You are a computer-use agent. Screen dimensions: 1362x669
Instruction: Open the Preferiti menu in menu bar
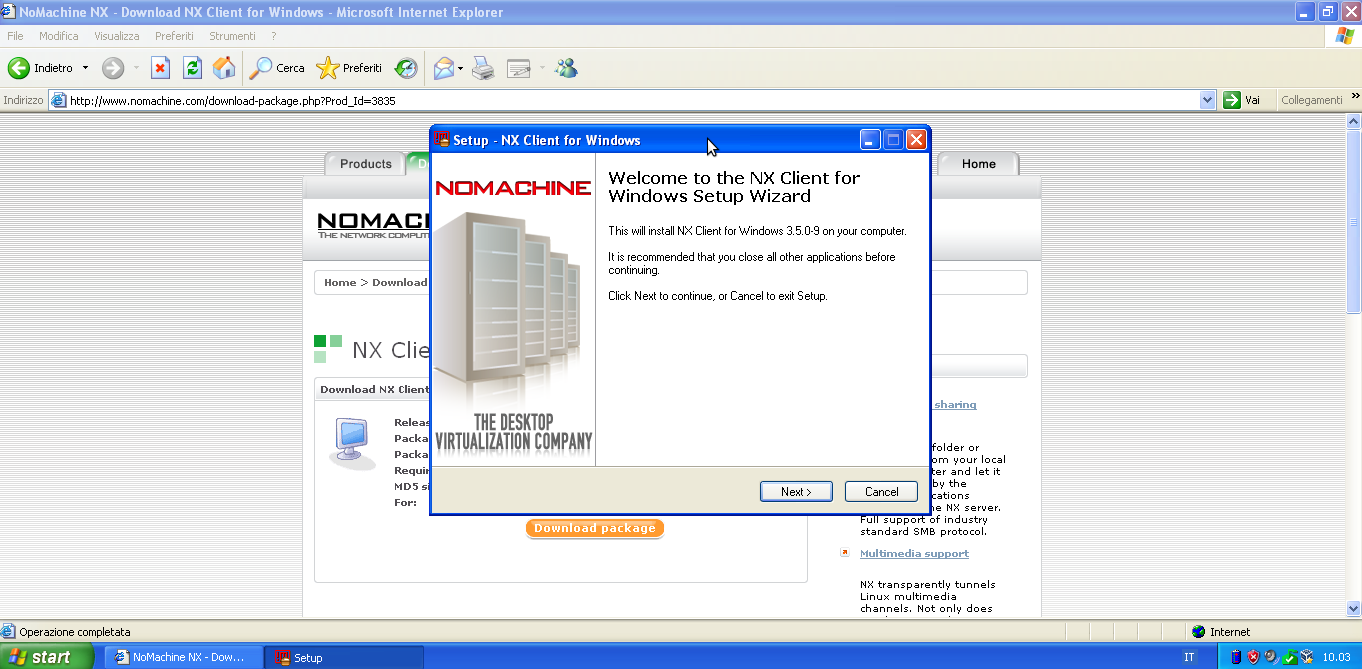[x=174, y=36]
